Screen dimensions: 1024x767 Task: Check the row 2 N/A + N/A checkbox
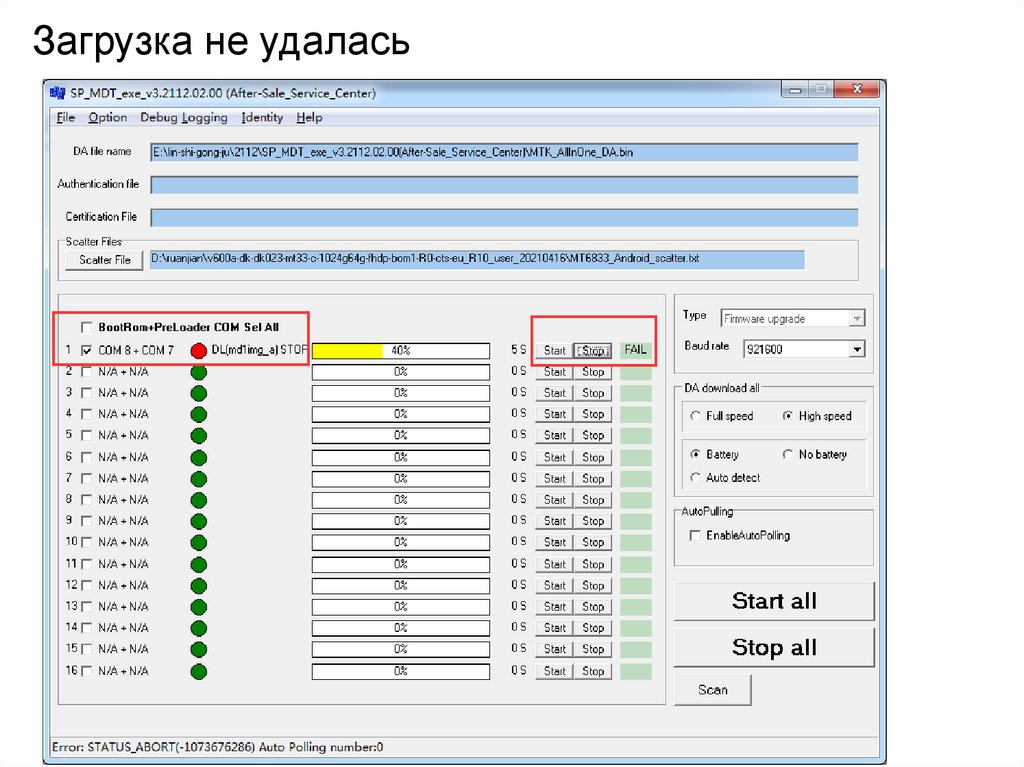[x=86, y=372]
